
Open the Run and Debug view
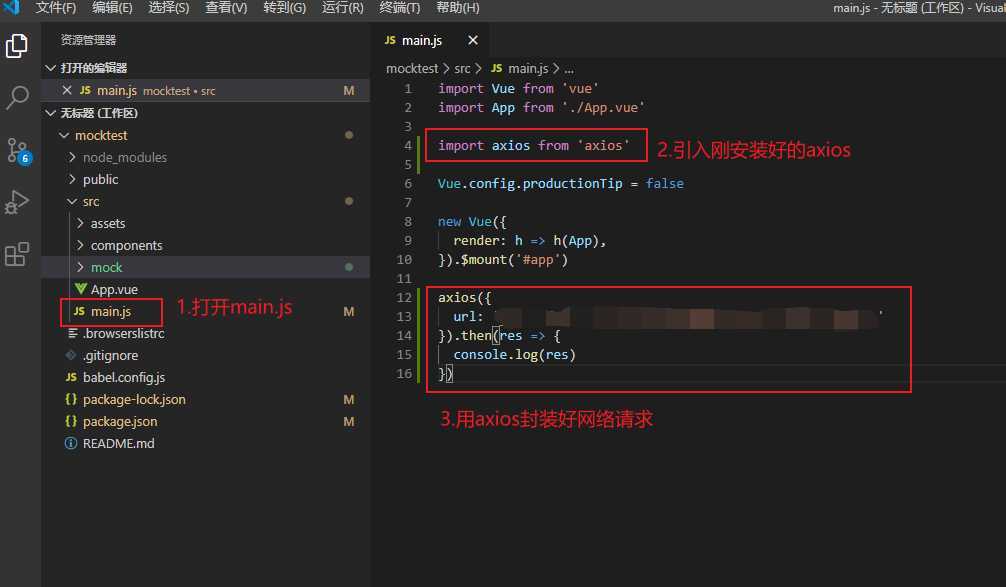(x=17, y=202)
